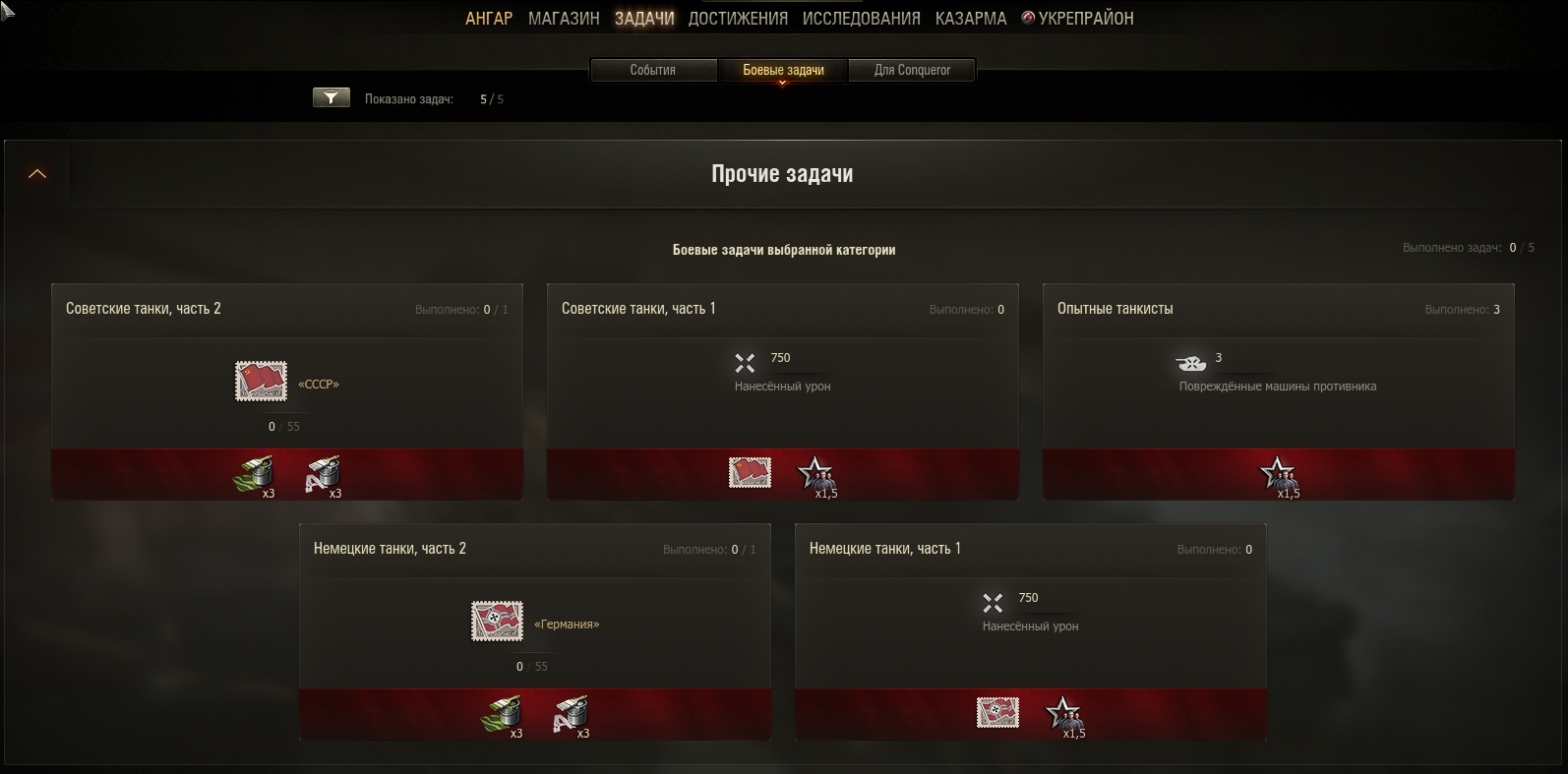The image size is (1568, 774).
Task: Click the German stamp reward in Немецкие танки, часть 1
Action: 997,713
